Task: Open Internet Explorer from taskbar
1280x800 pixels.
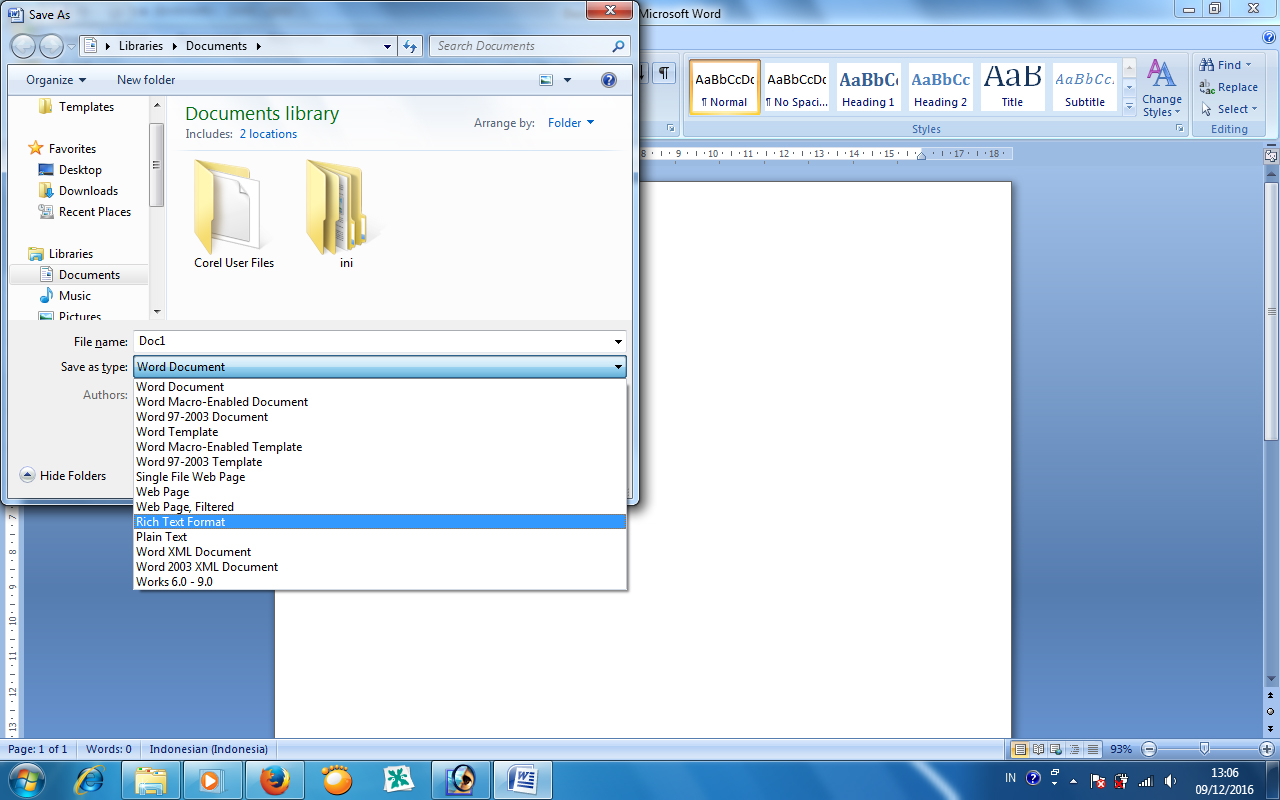Action: 91,780
